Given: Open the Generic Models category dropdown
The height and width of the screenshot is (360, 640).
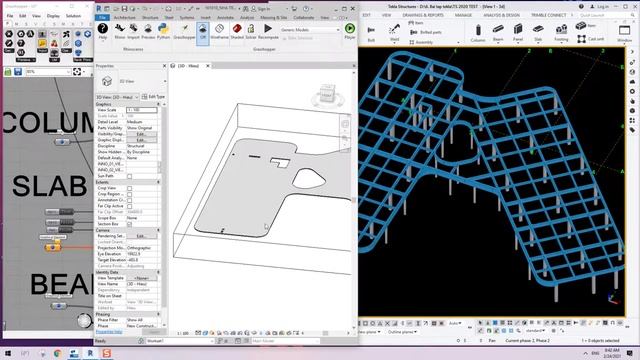Looking at the screenshot, I should pyautogui.click(x=310, y=30).
